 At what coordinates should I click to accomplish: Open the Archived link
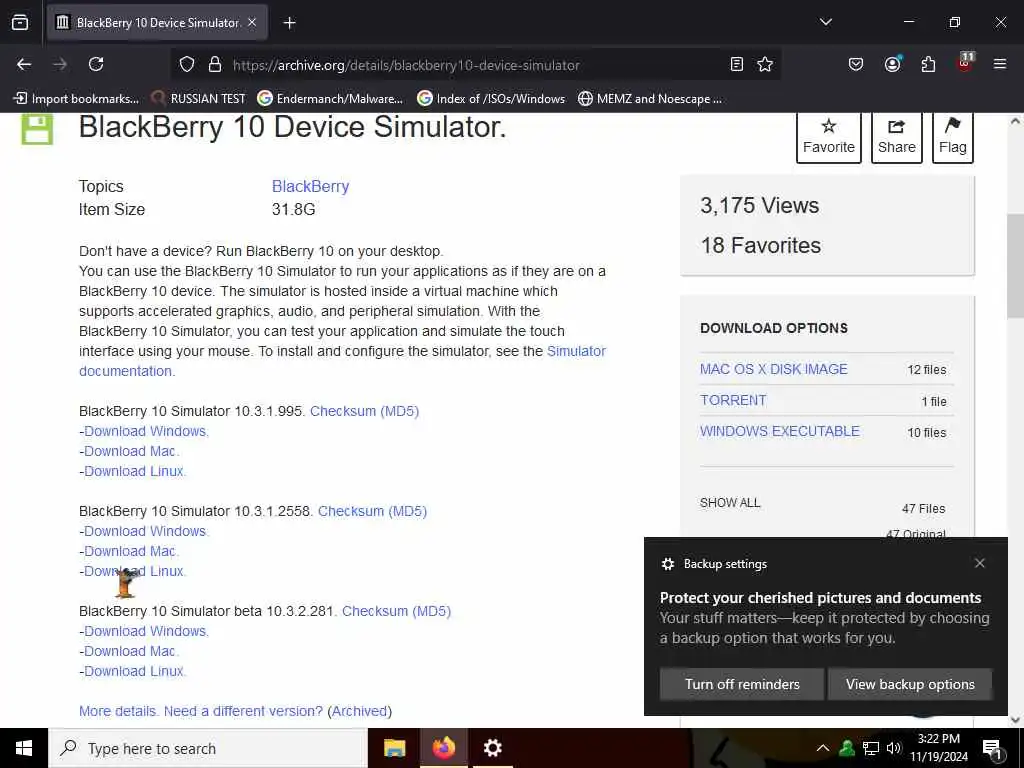(x=359, y=711)
